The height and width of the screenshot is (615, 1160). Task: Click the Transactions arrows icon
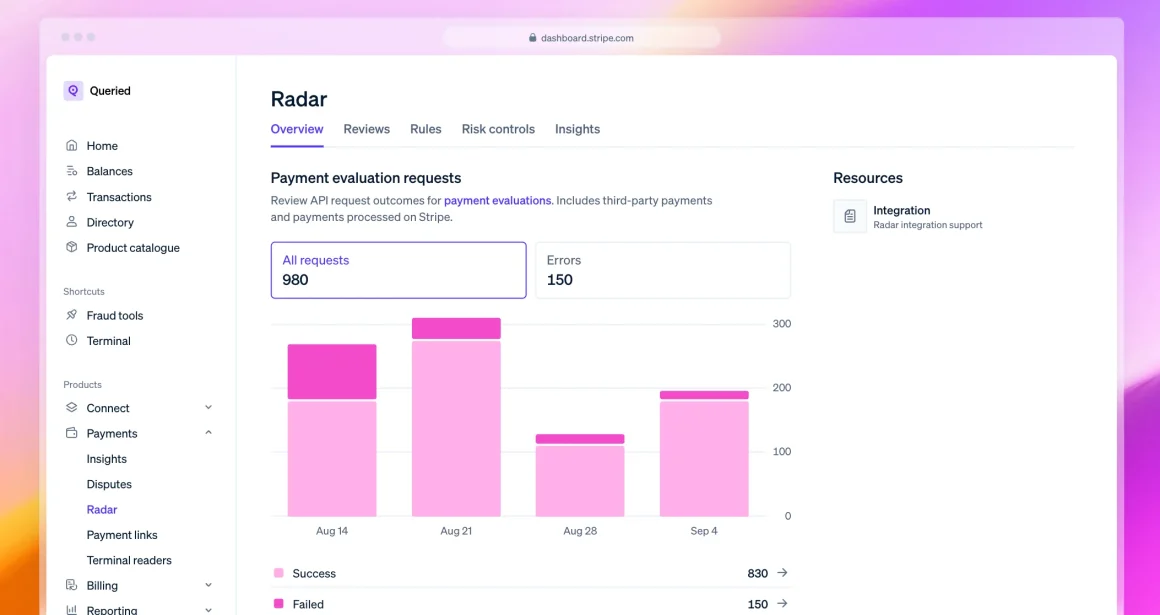(72, 197)
